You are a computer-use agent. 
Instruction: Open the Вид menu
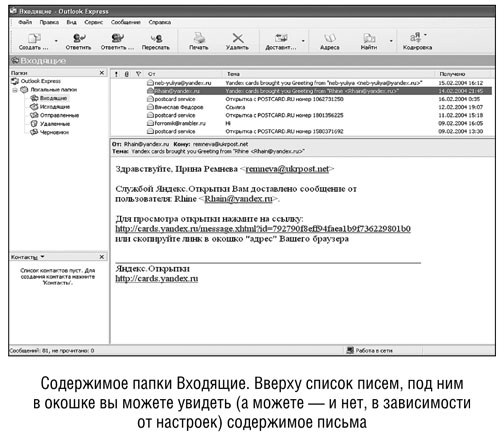pyautogui.click(x=71, y=22)
